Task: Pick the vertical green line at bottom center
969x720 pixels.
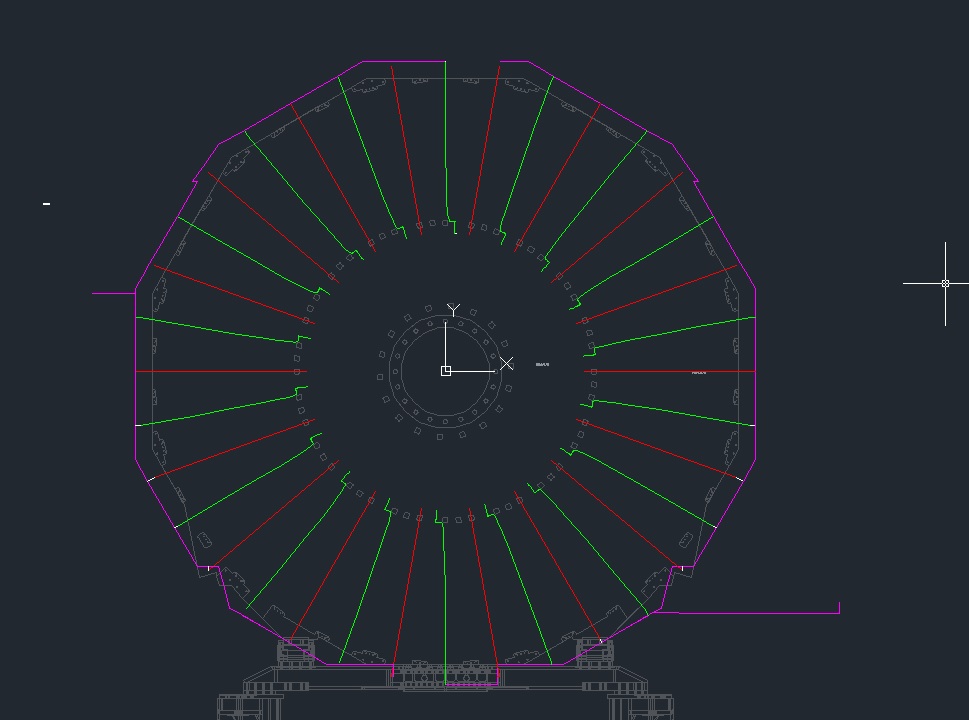Action: (x=445, y=600)
